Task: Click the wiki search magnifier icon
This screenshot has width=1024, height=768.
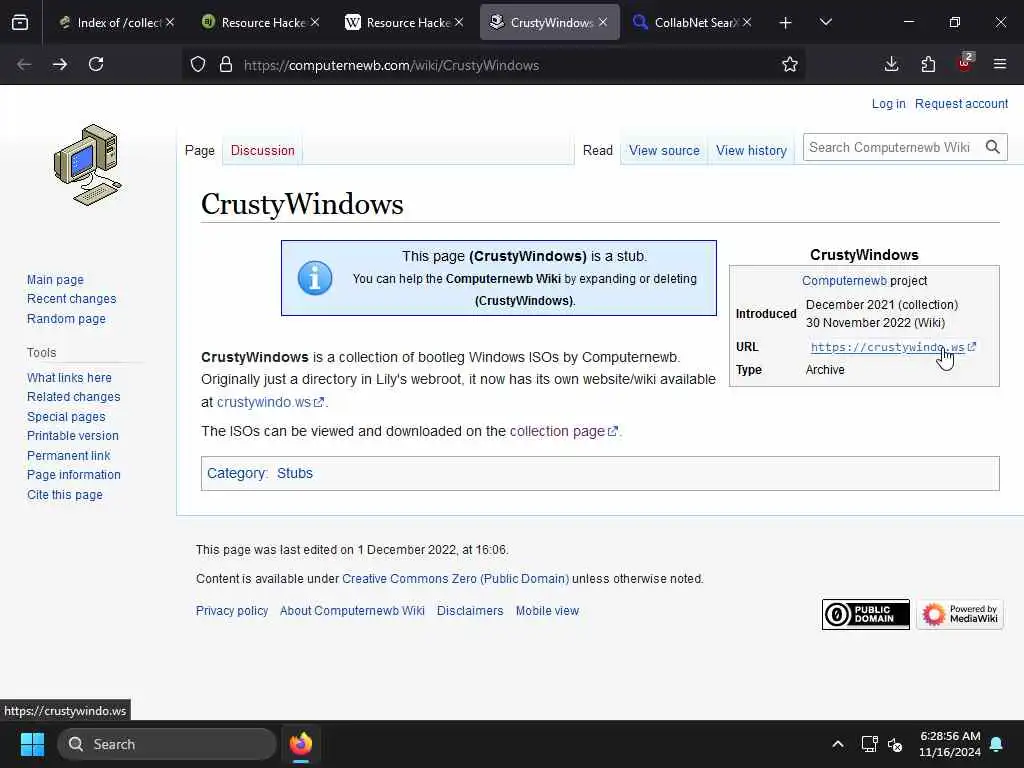Action: pos(993,148)
